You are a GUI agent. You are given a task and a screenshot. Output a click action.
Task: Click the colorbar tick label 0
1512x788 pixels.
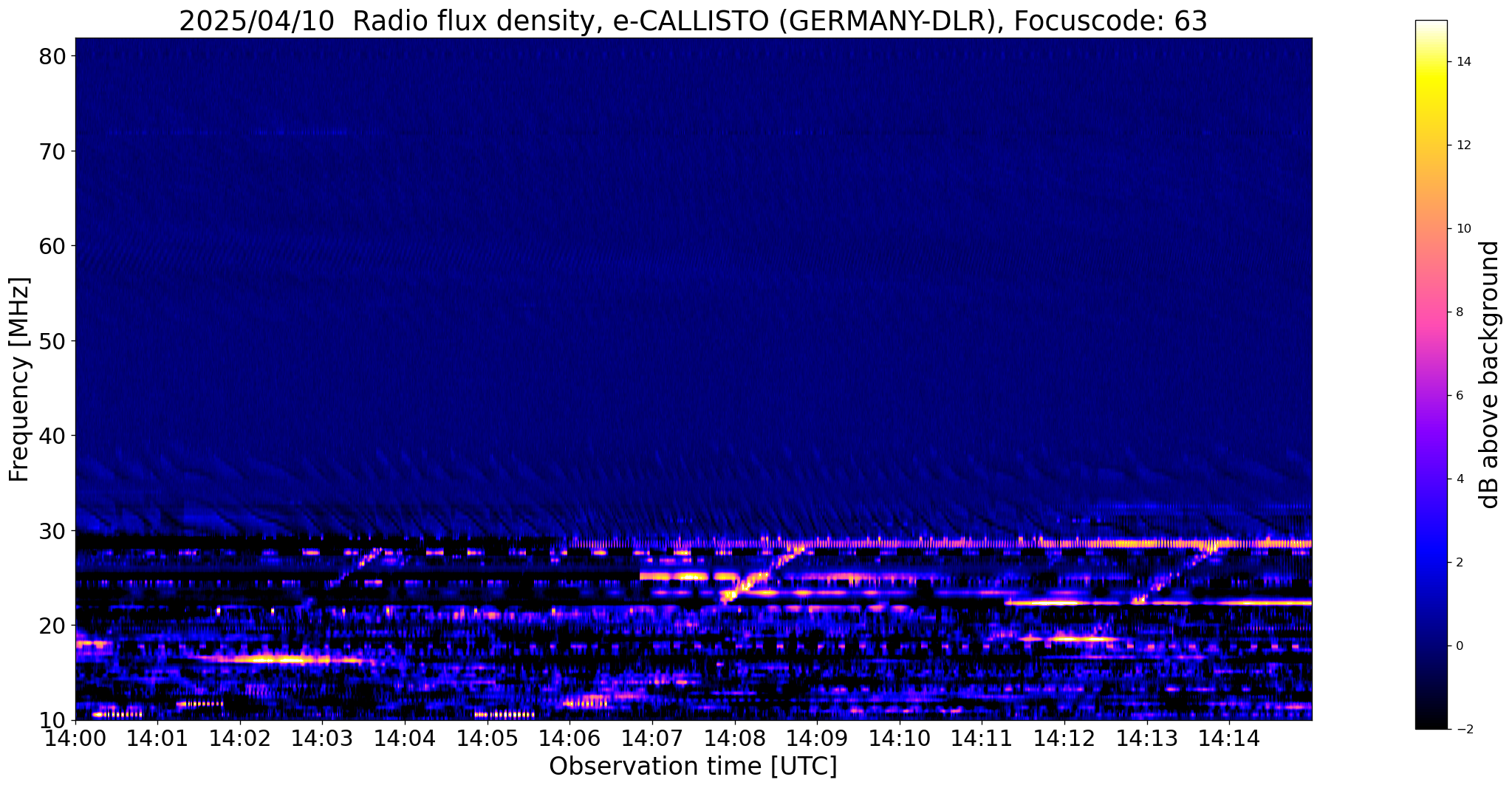[x=1460, y=646]
